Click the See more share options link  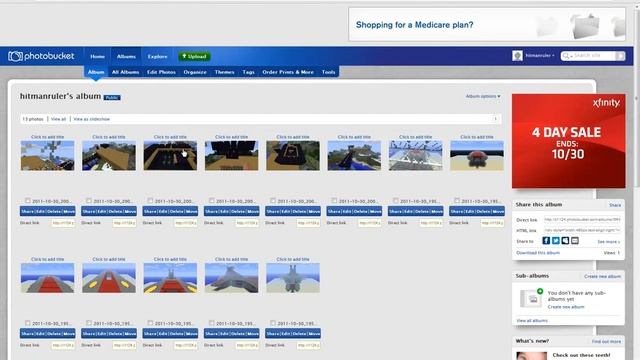point(609,242)
